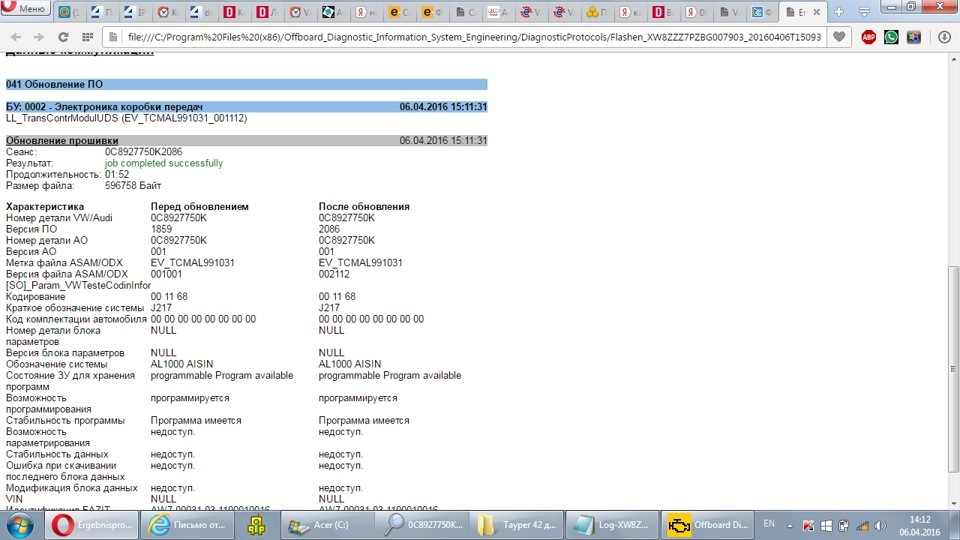
Task: Reload the page with the refresh icon
Action: (63, 37)
